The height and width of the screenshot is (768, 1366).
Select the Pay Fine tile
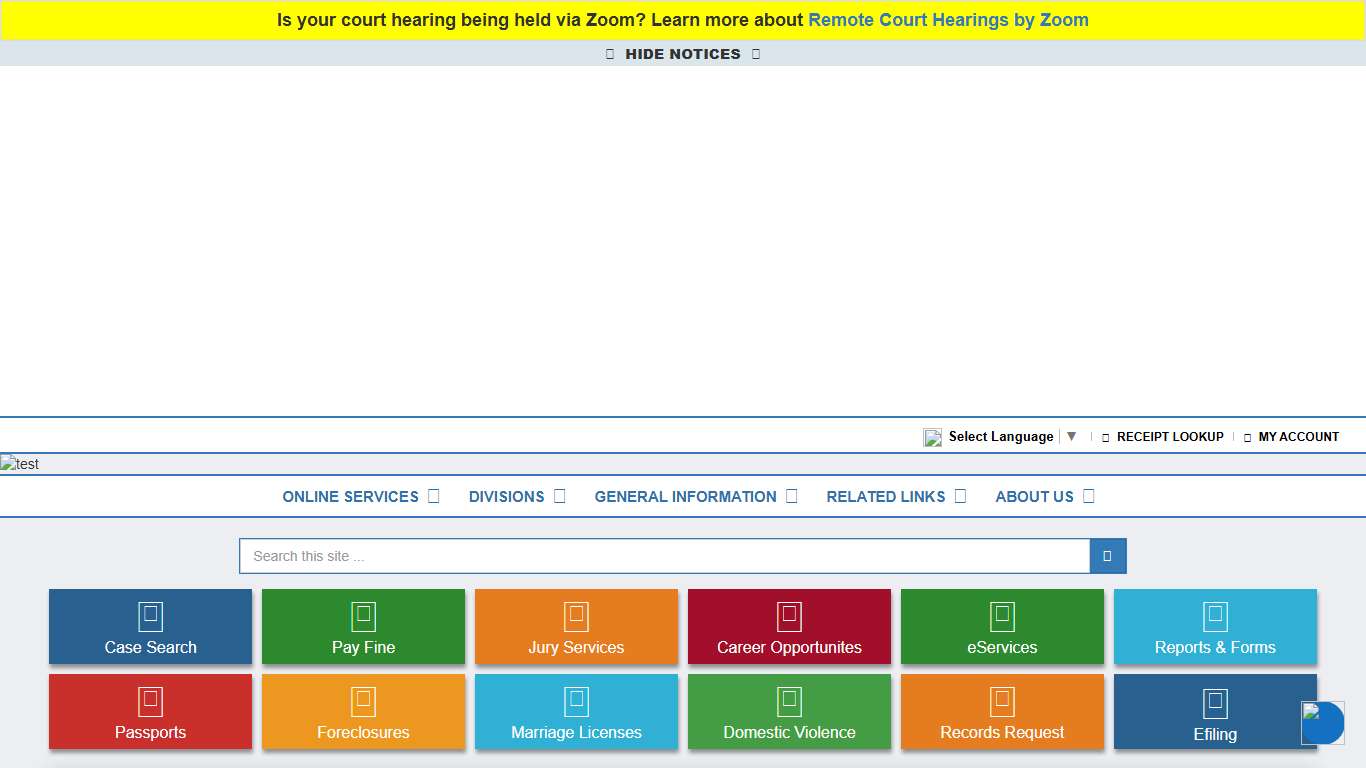pos(363,627)
